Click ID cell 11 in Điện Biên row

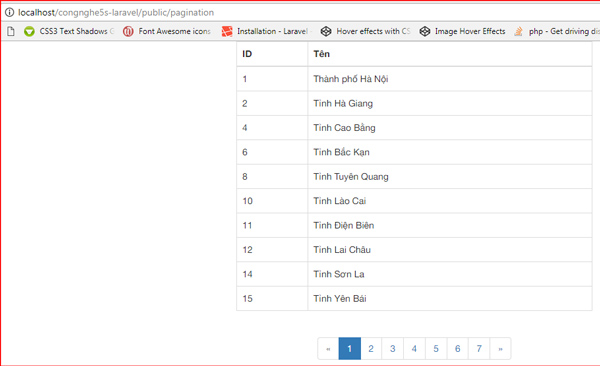tap(272, 225)
